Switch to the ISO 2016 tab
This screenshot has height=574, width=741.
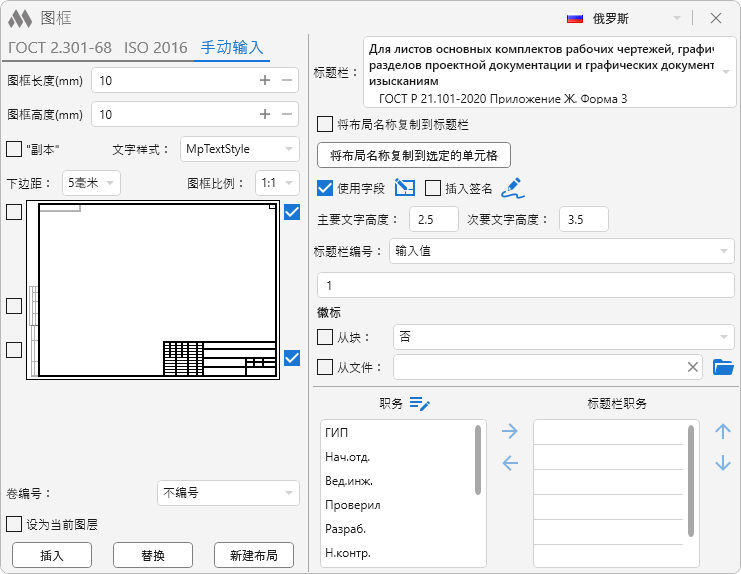[155, 47]
